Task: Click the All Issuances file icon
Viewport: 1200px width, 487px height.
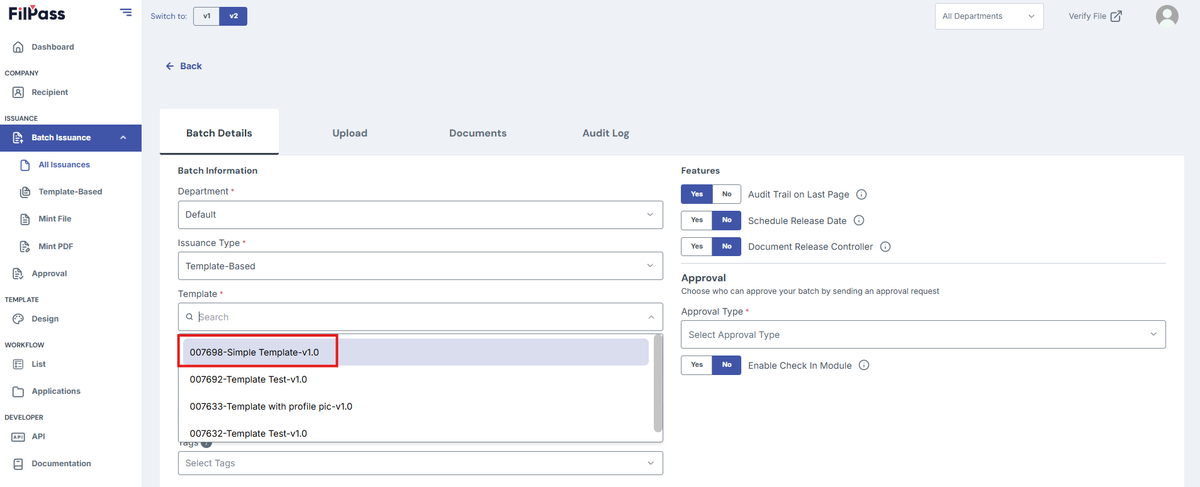Action: tap(25, 165)
